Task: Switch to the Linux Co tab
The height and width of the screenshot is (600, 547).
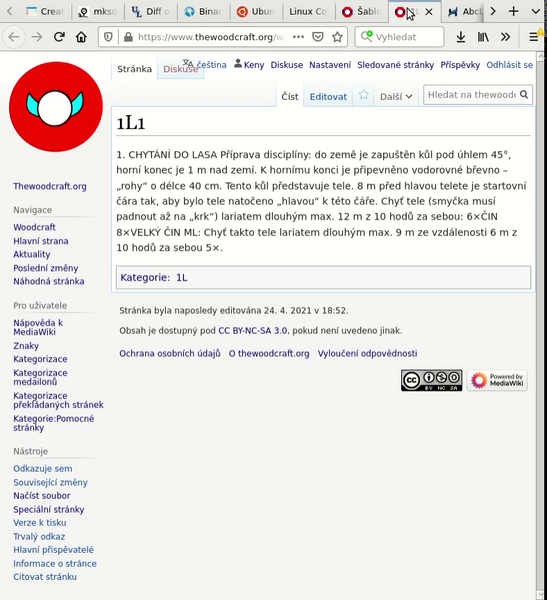Action: [309, 11]
